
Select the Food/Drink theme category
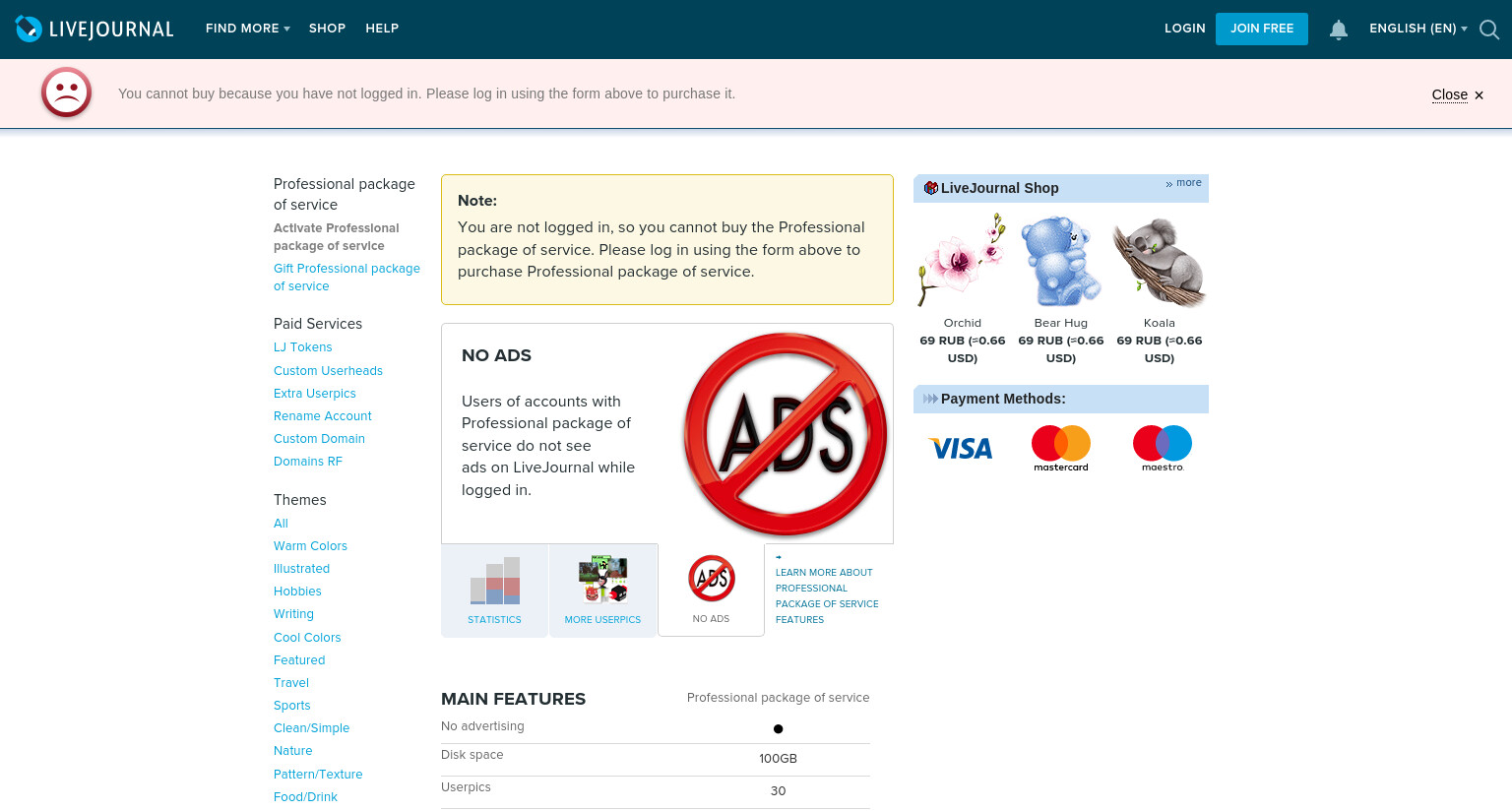305,797
